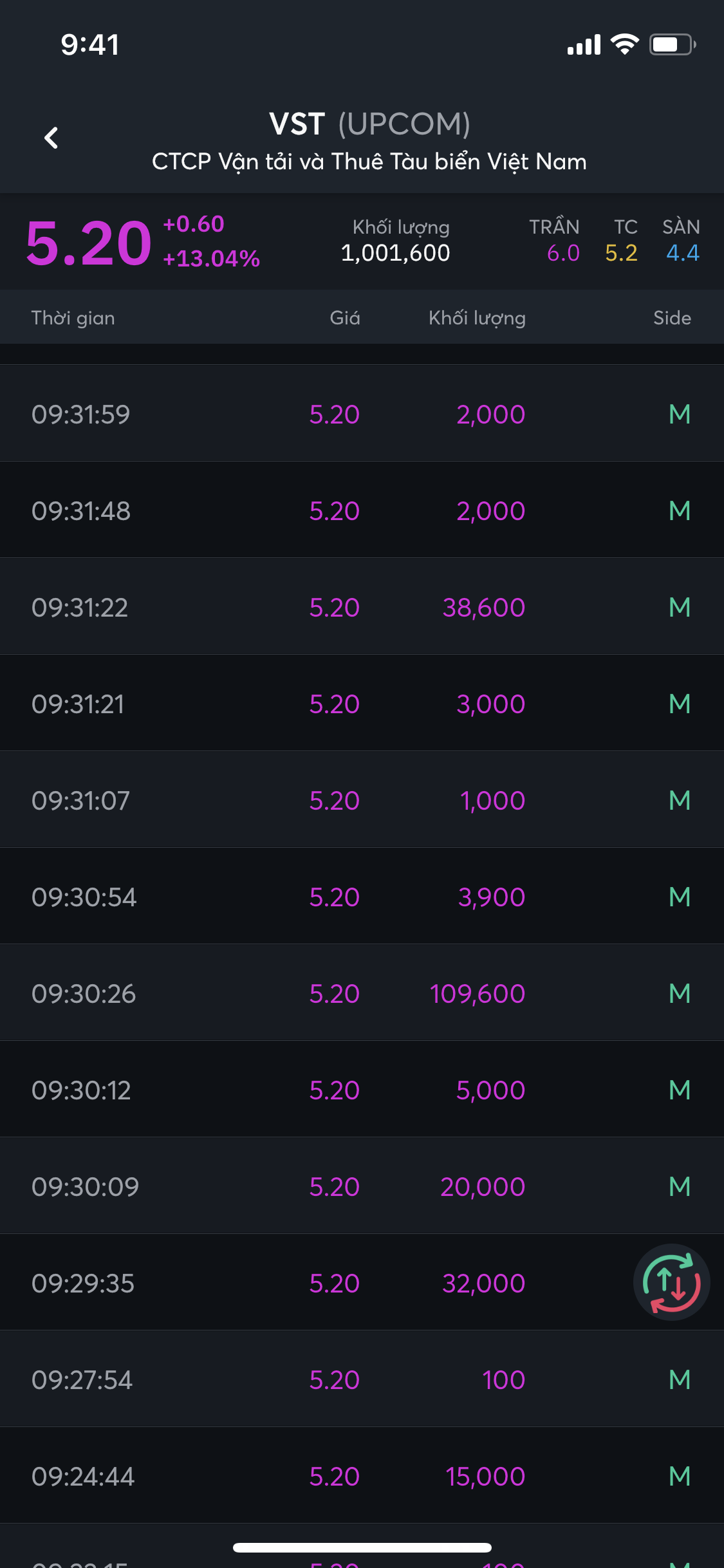Image resolution: width=724 pixels, height=1568 pixels.
Task: Tap the Thời gian column header
Action: click(73, 318)
